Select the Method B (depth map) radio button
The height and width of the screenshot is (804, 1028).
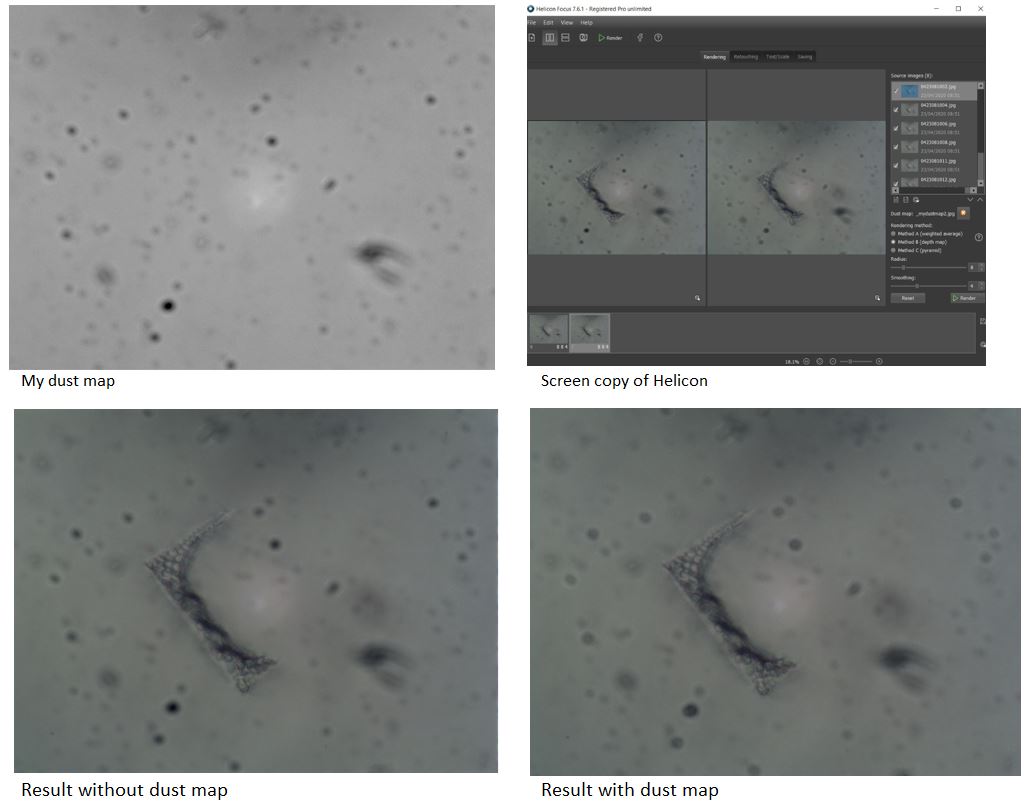[893, 242]
